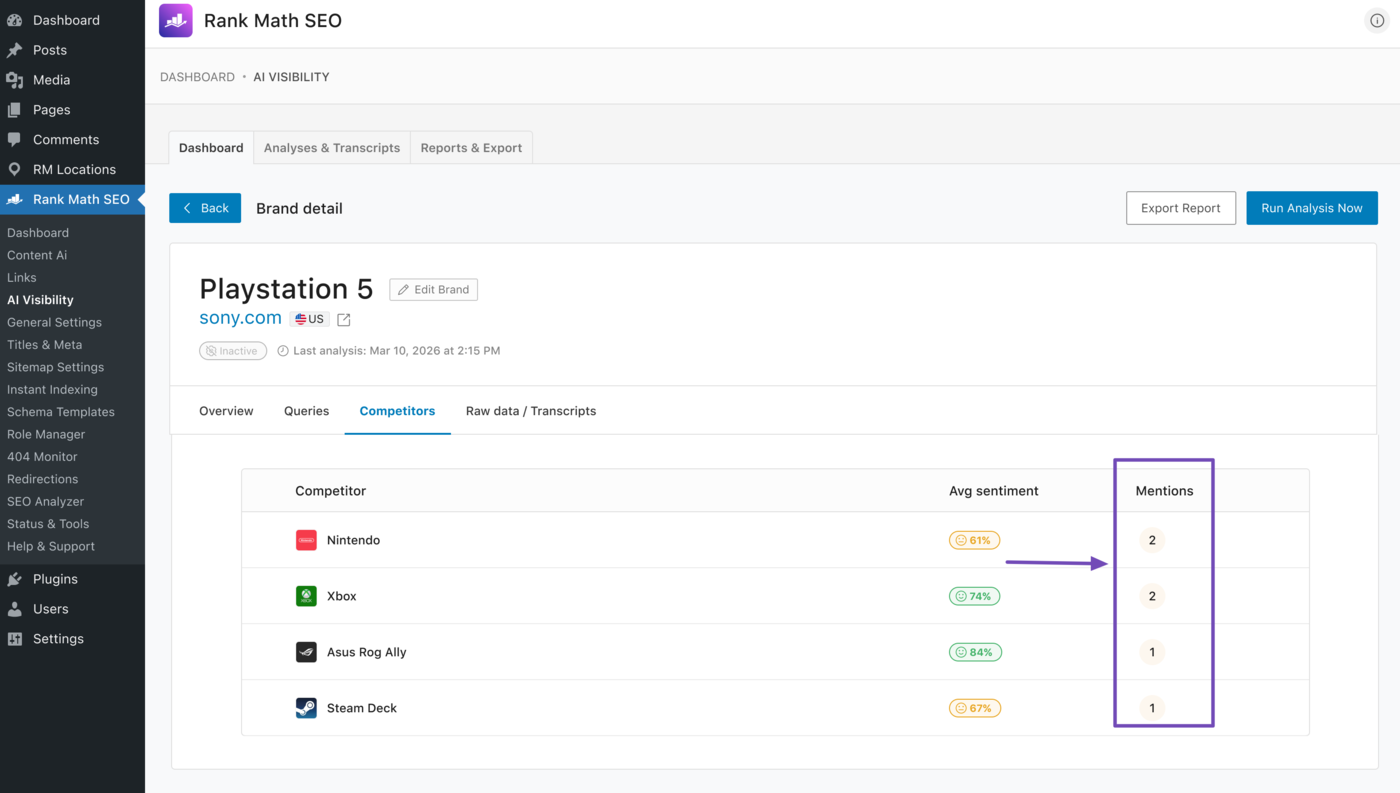This screenshot has width=1400, height=793.
Task: Click the Edit Brand button
Action: pos(434,289)
